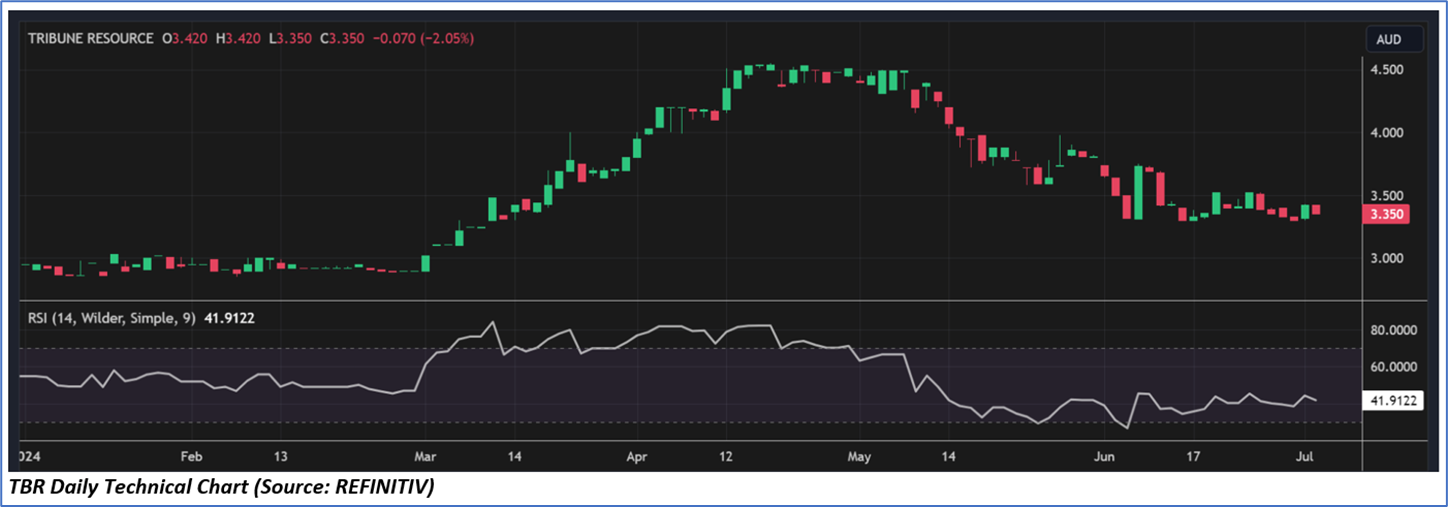Click the 60.0000 RSI axis label

1394,367
